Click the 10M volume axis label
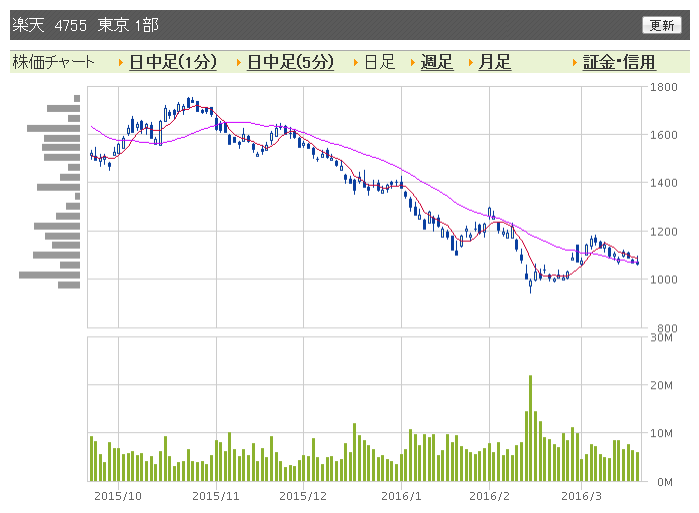This screenshot has width=699, height=513. pyautogui.click(x=661, y=433)
